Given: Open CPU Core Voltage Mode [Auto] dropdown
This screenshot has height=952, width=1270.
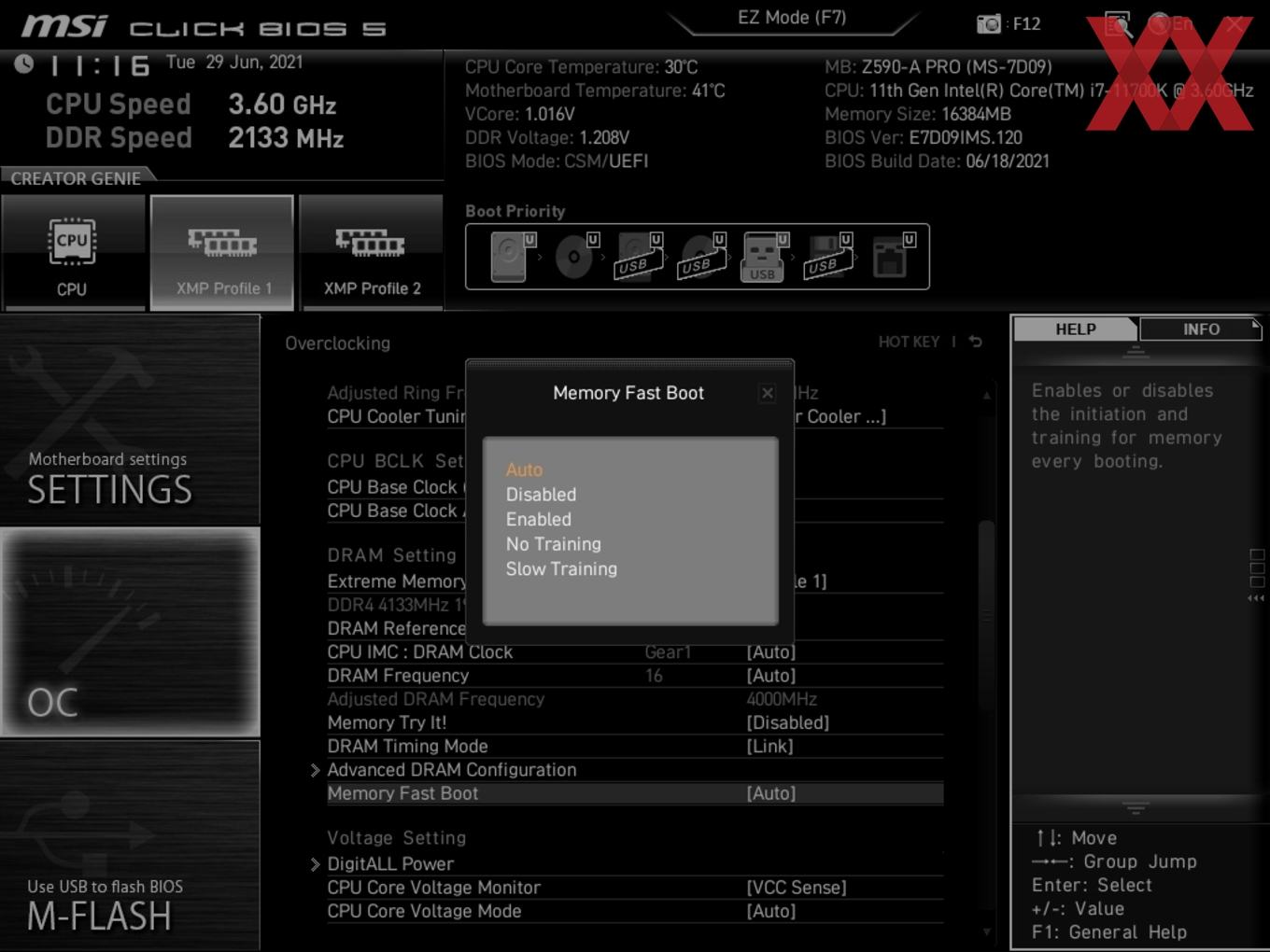Looking at the screenshot, I should click(770, 911).
